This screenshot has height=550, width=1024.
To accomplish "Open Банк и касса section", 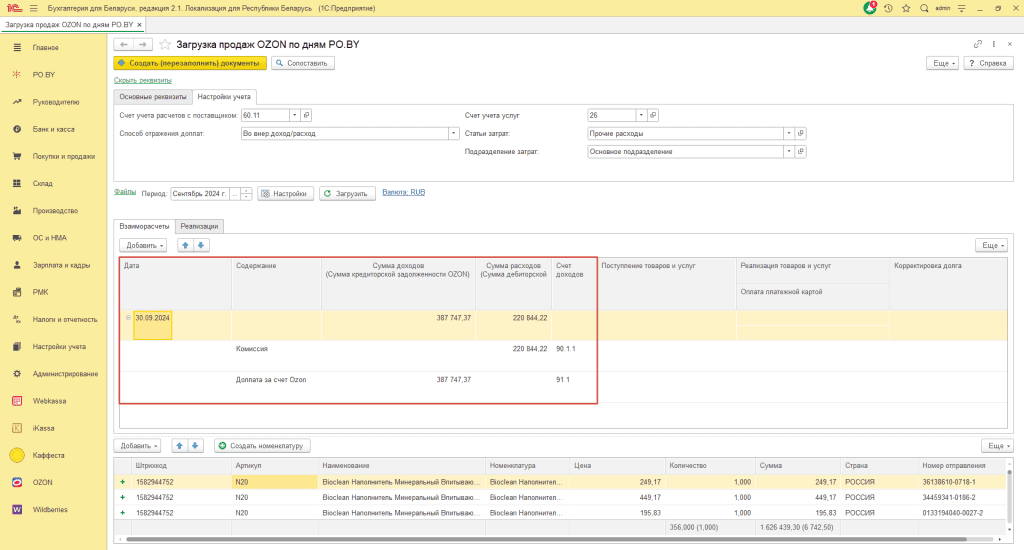I will point(54,129).
